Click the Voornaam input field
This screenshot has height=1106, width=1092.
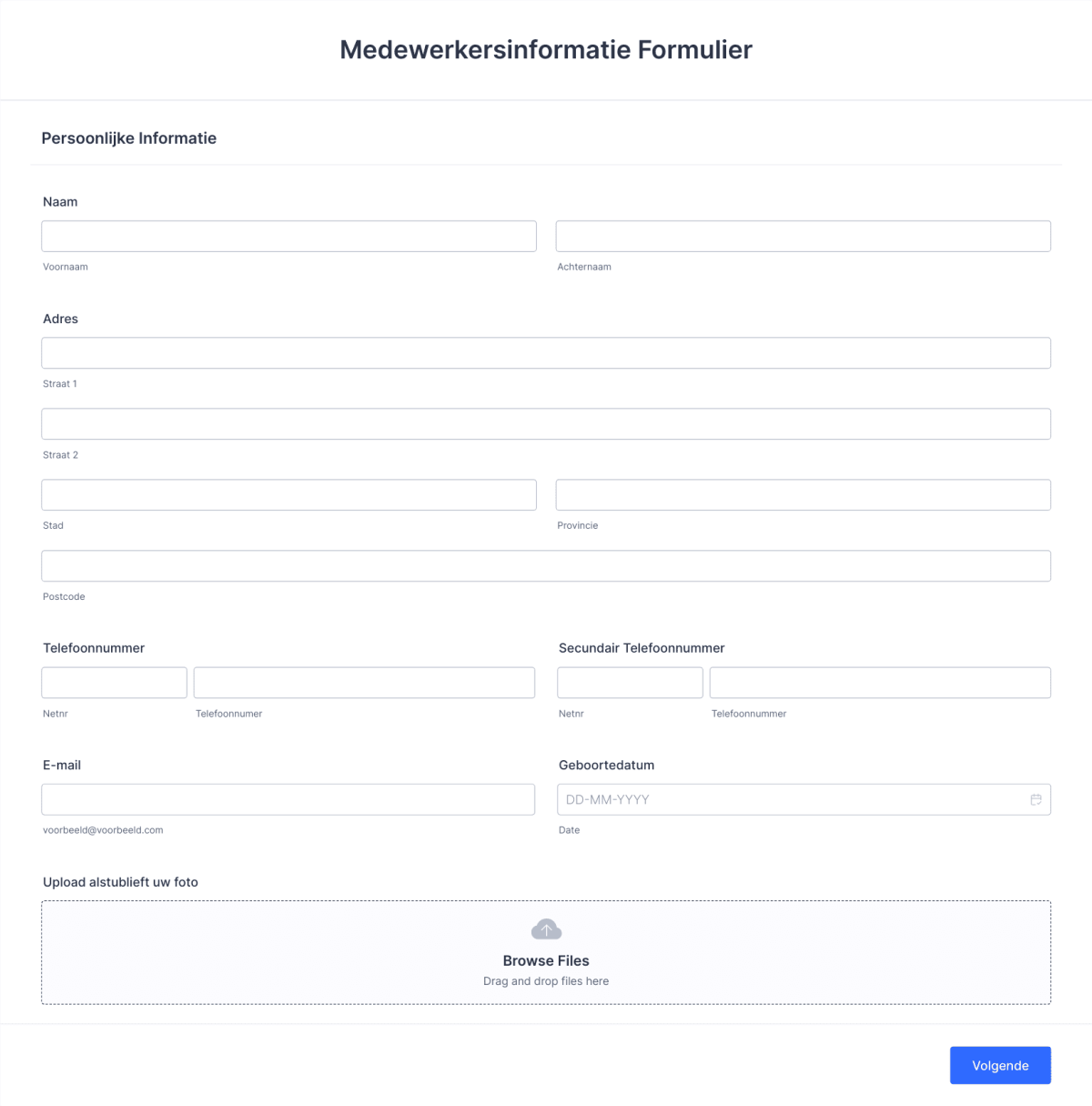point(288,236)
